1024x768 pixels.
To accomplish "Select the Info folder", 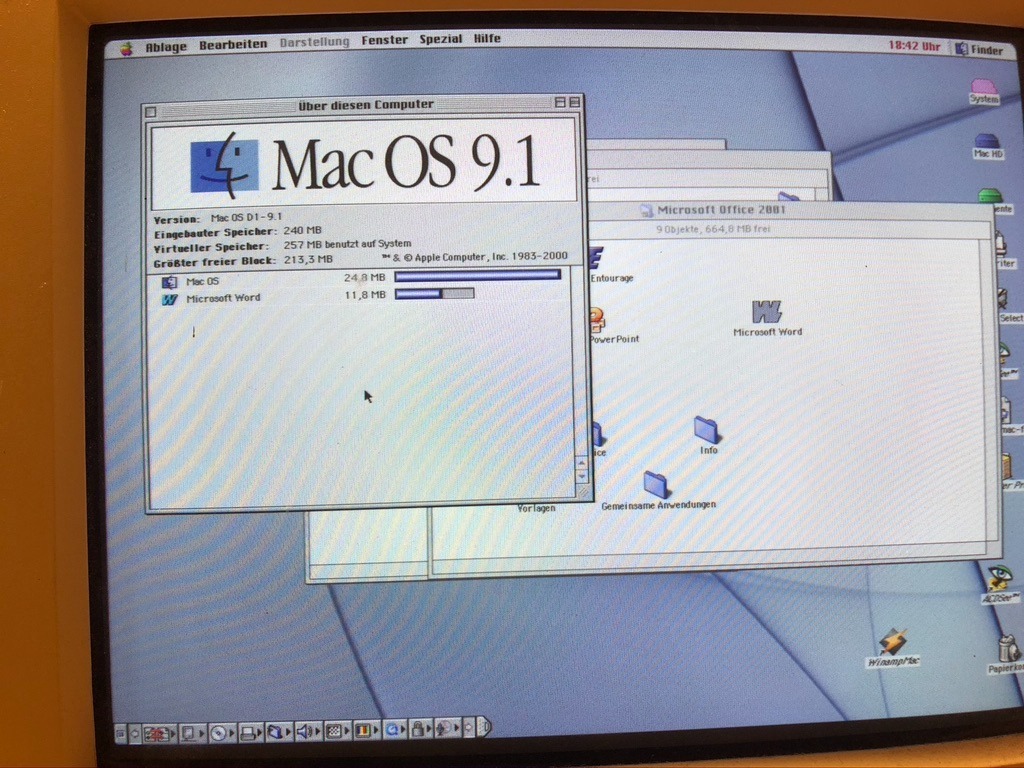I will 706,430.
